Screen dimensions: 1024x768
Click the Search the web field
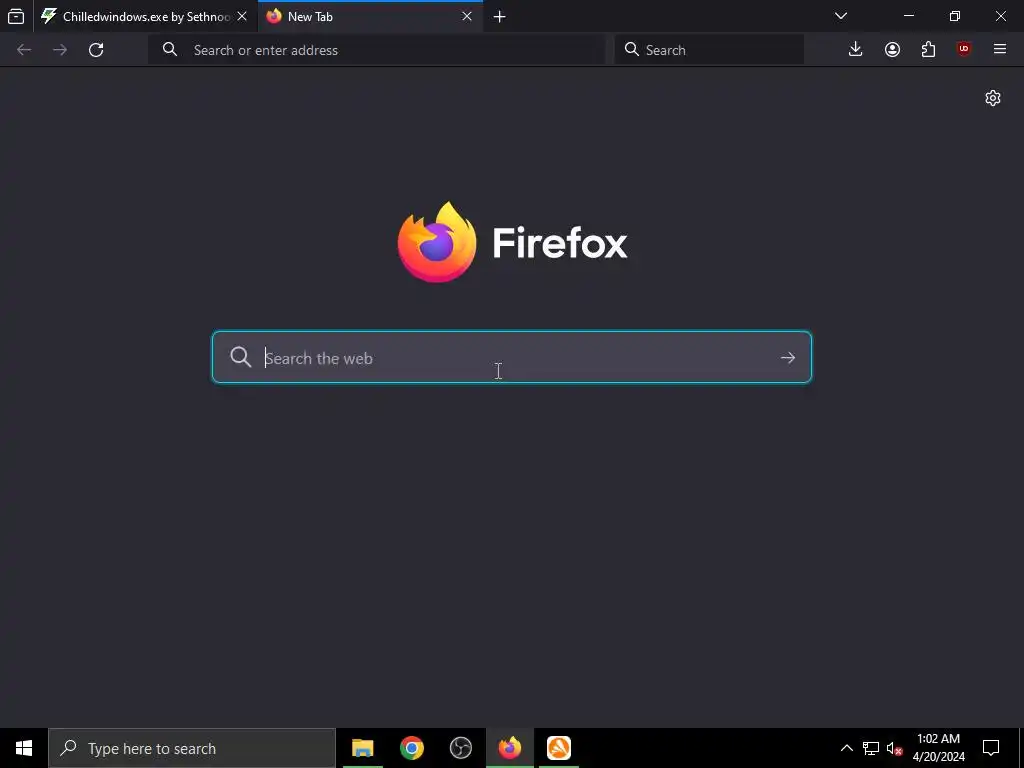coord(512,357)
